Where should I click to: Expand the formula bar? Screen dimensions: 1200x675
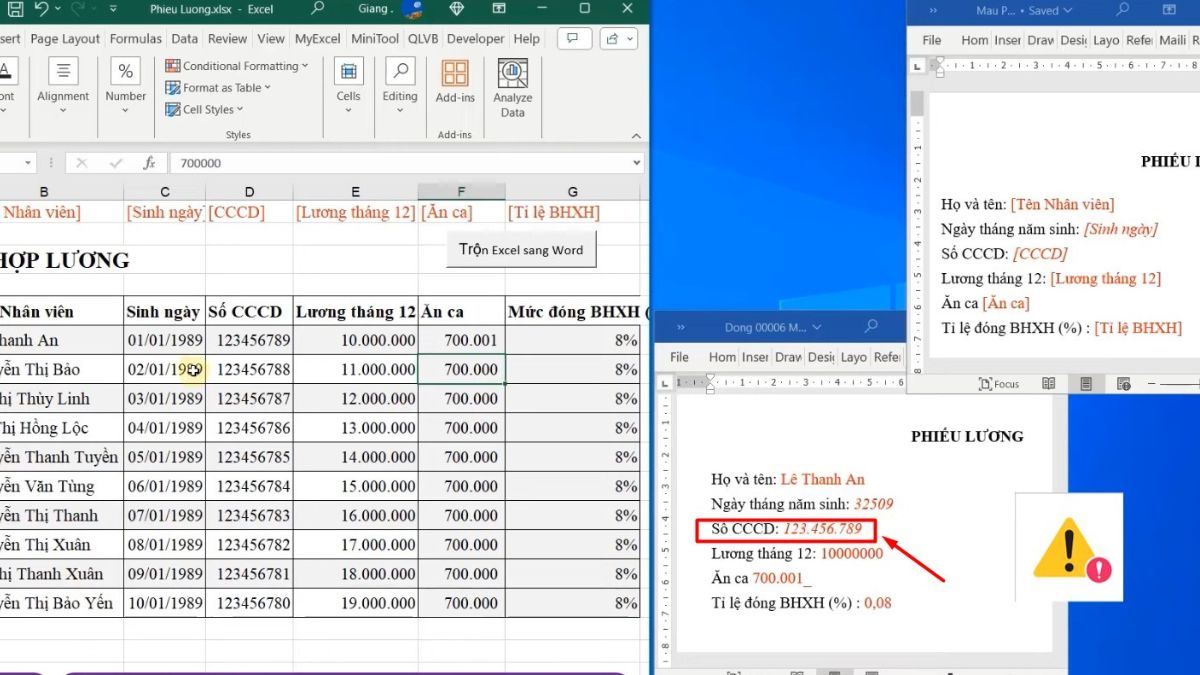(x=636, y=163)
